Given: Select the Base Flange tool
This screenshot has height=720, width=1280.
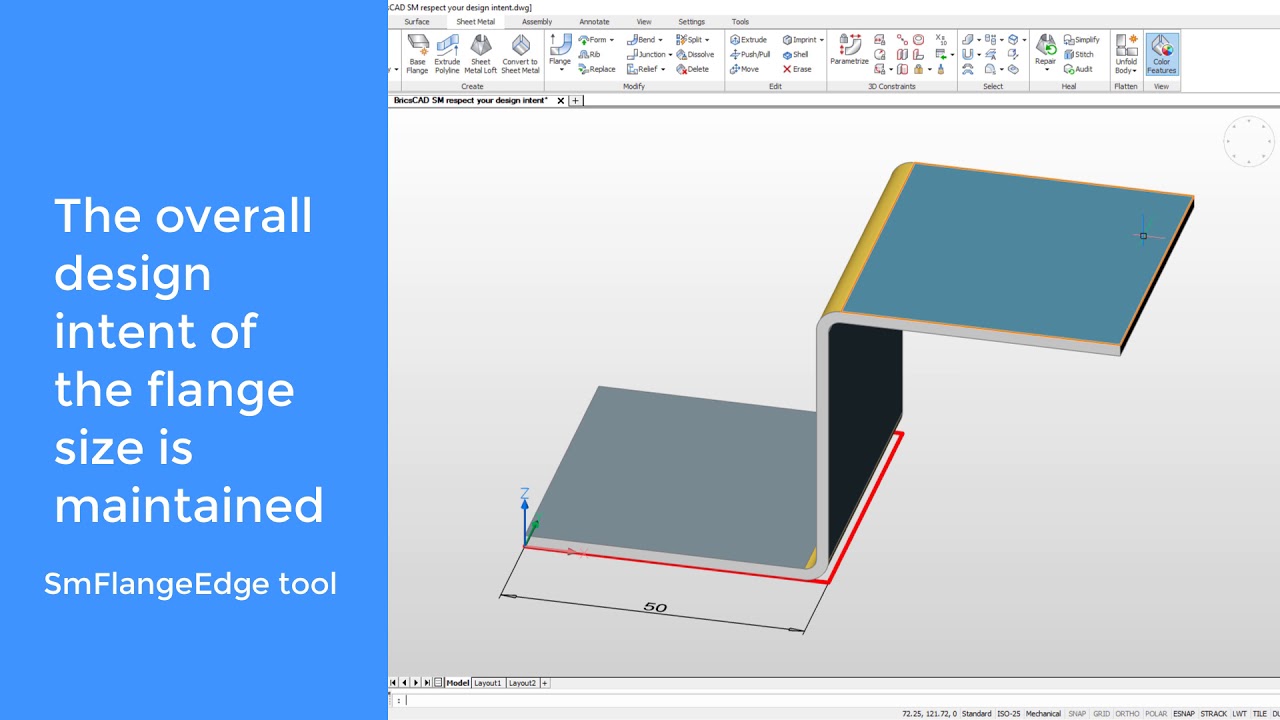Looking at the screenshot, I should coord(417,54).
